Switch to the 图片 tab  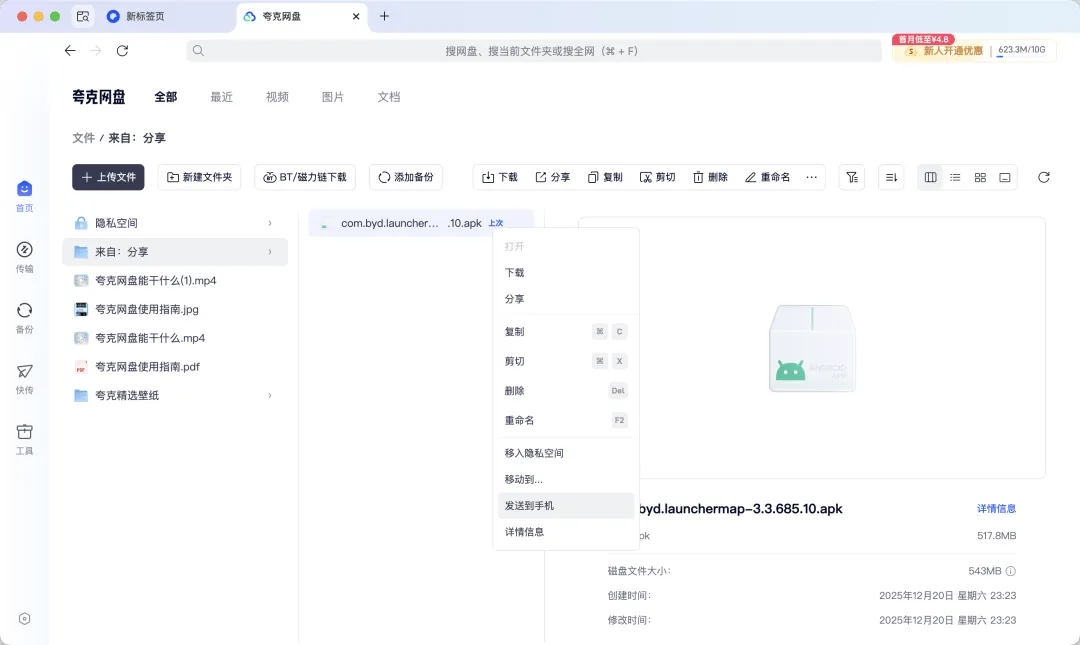coord(333,97)
